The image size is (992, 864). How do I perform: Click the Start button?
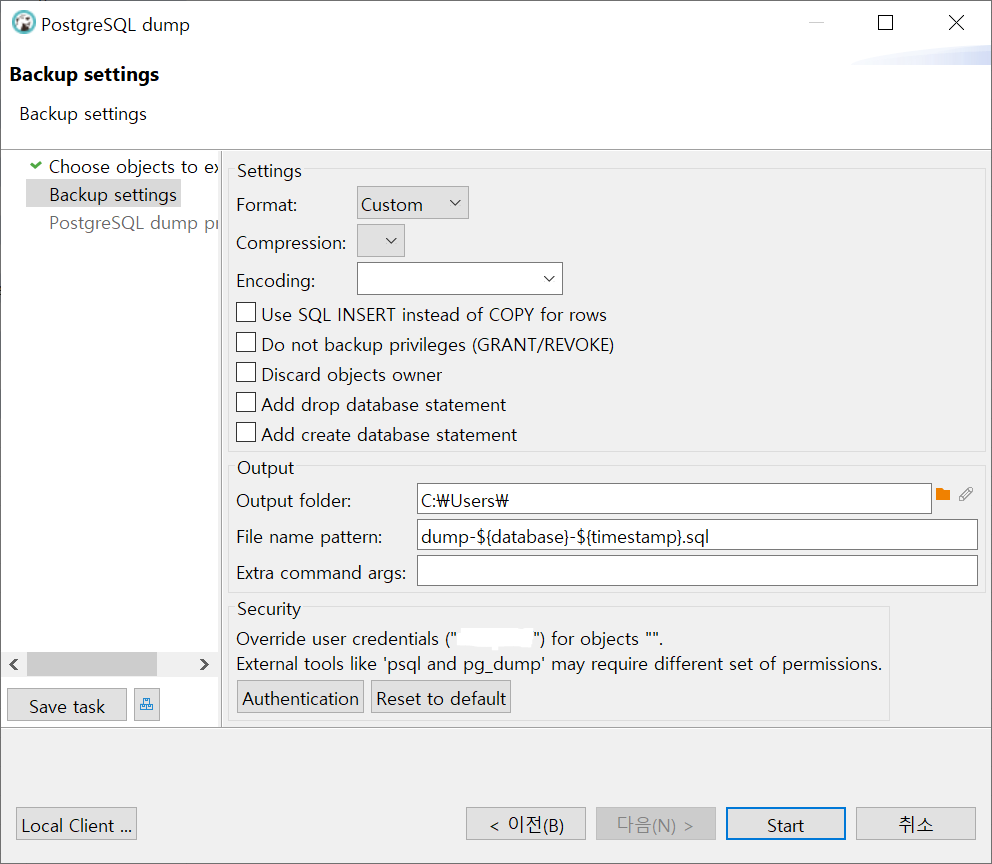pos(786,824)
